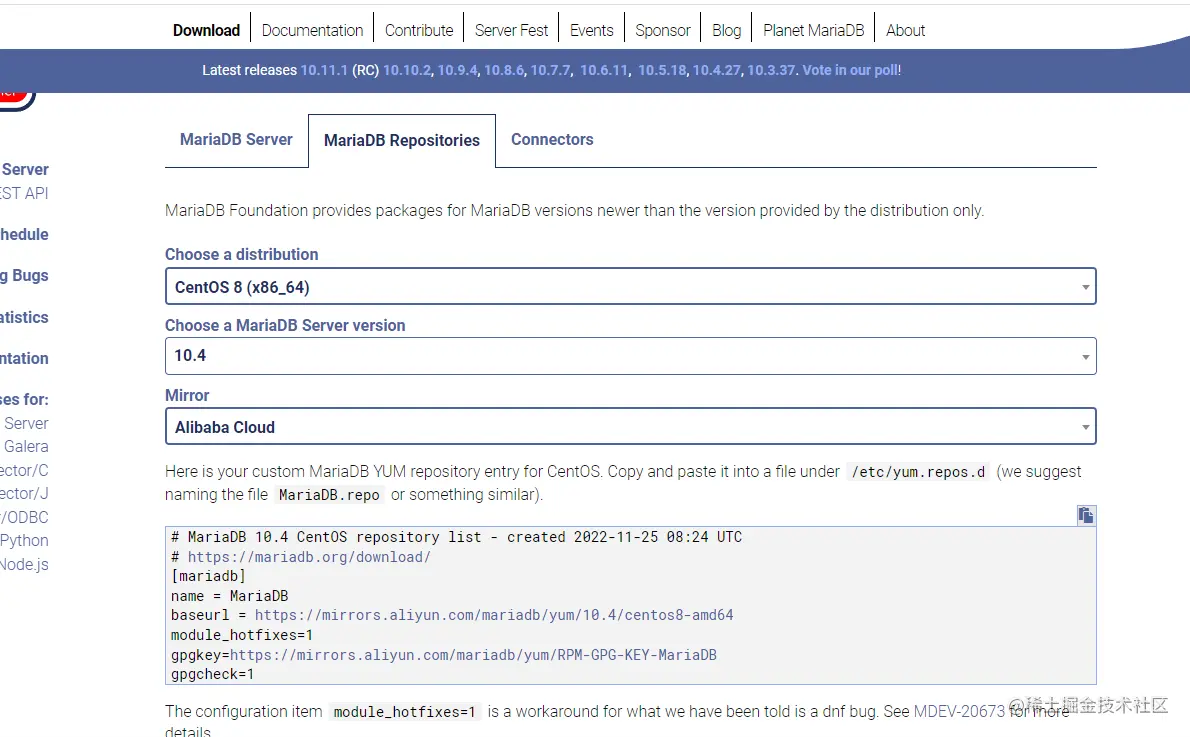Select the MariaDB Repositories tab

click(401, 140)
